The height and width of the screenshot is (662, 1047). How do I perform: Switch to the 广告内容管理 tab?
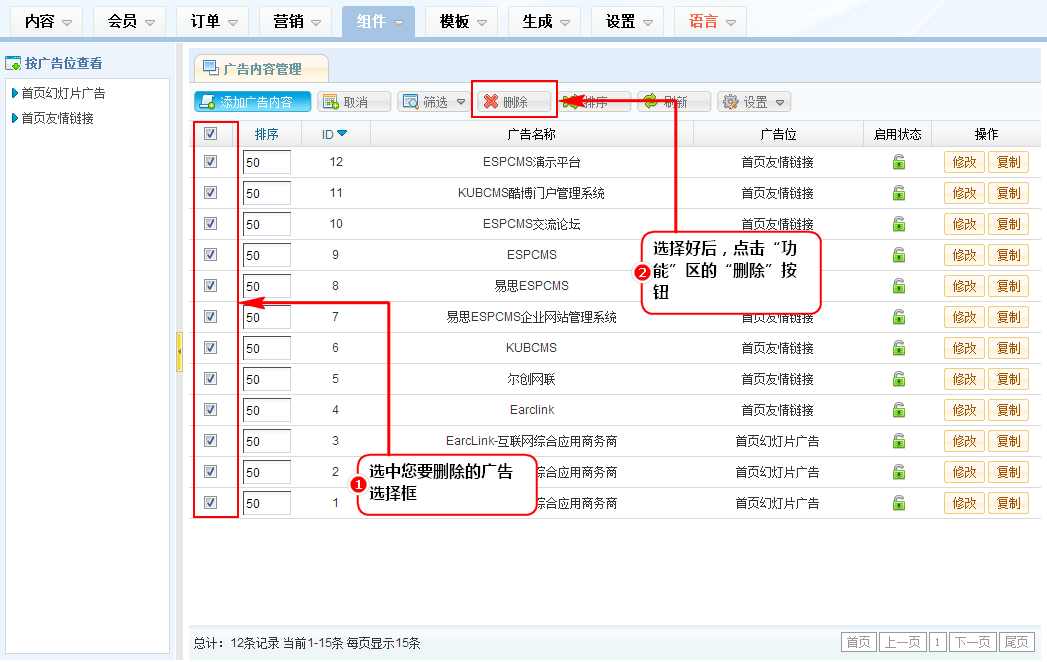pyautogui.click(x=260, y=69)
